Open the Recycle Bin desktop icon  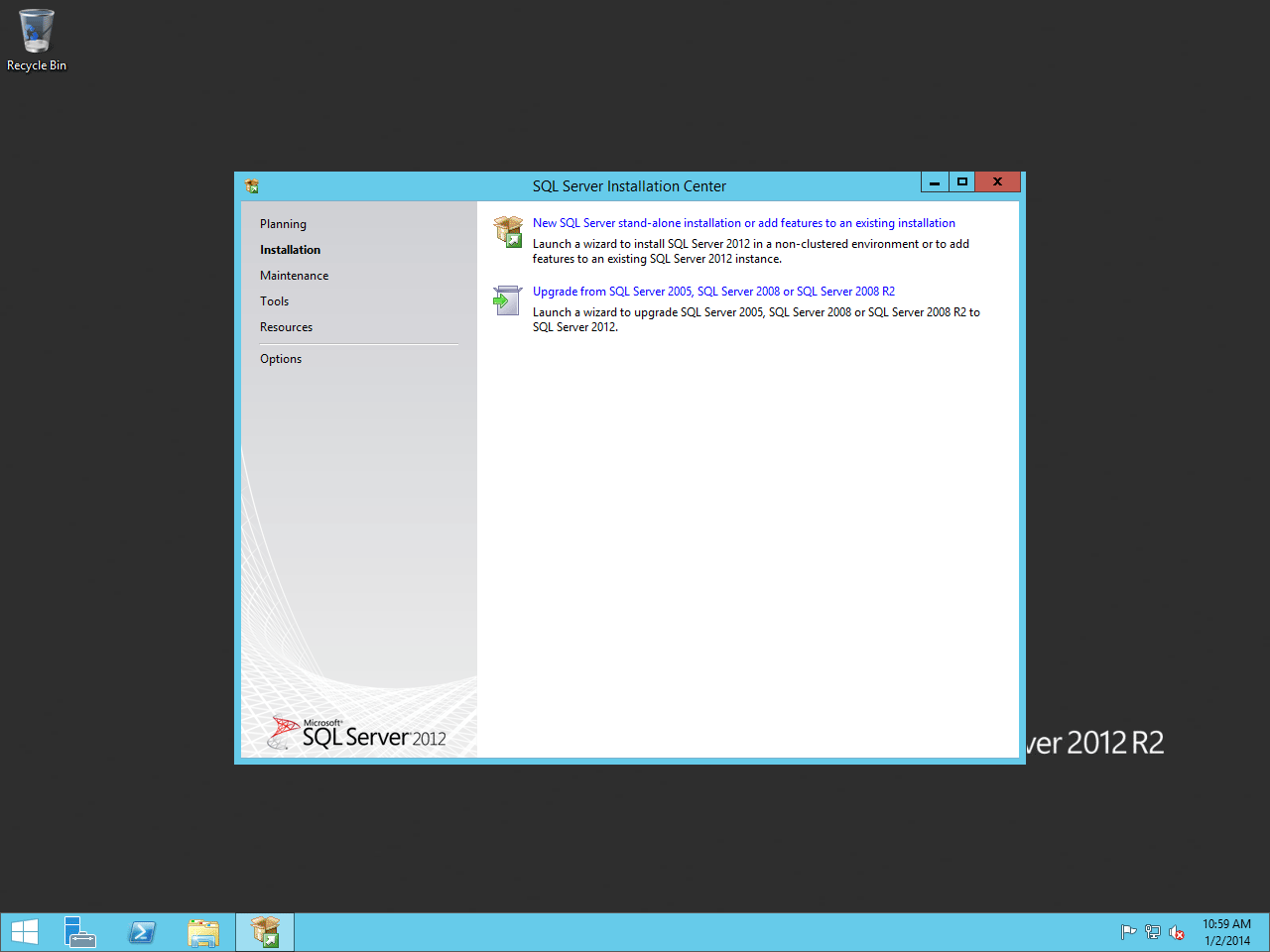pyautogui.click(x=37, y=41)
